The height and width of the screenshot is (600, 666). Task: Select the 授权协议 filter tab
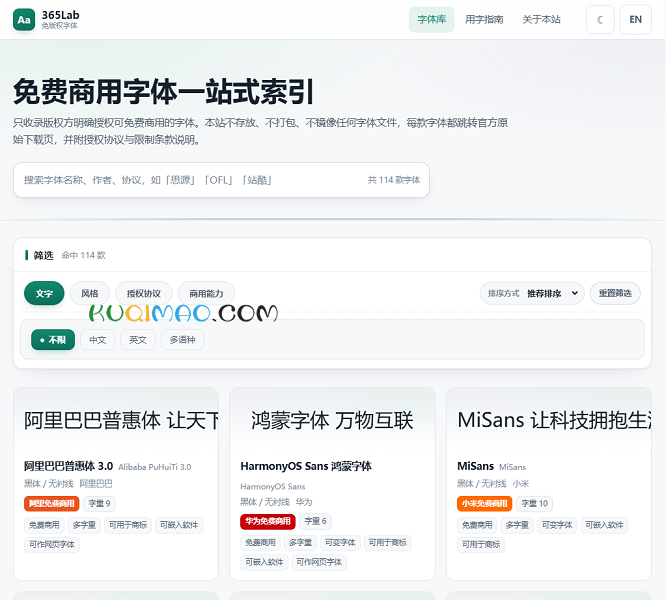pyautogui.click(x=144, y=293)
